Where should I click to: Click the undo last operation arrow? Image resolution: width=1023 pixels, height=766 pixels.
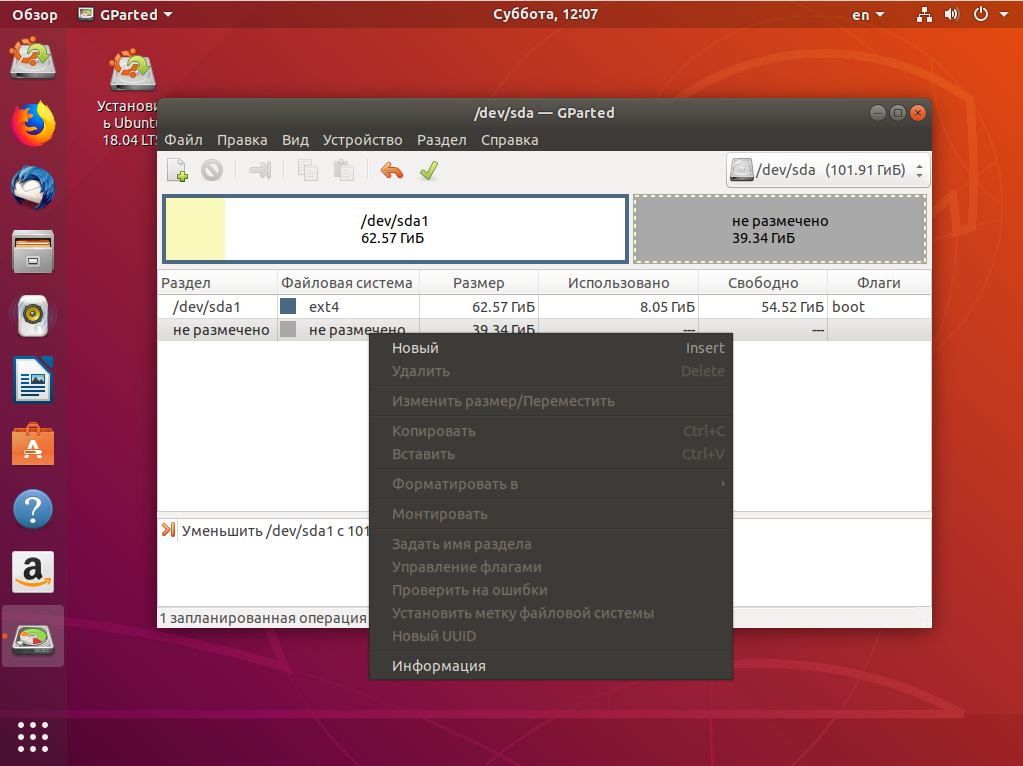(391, 171)
